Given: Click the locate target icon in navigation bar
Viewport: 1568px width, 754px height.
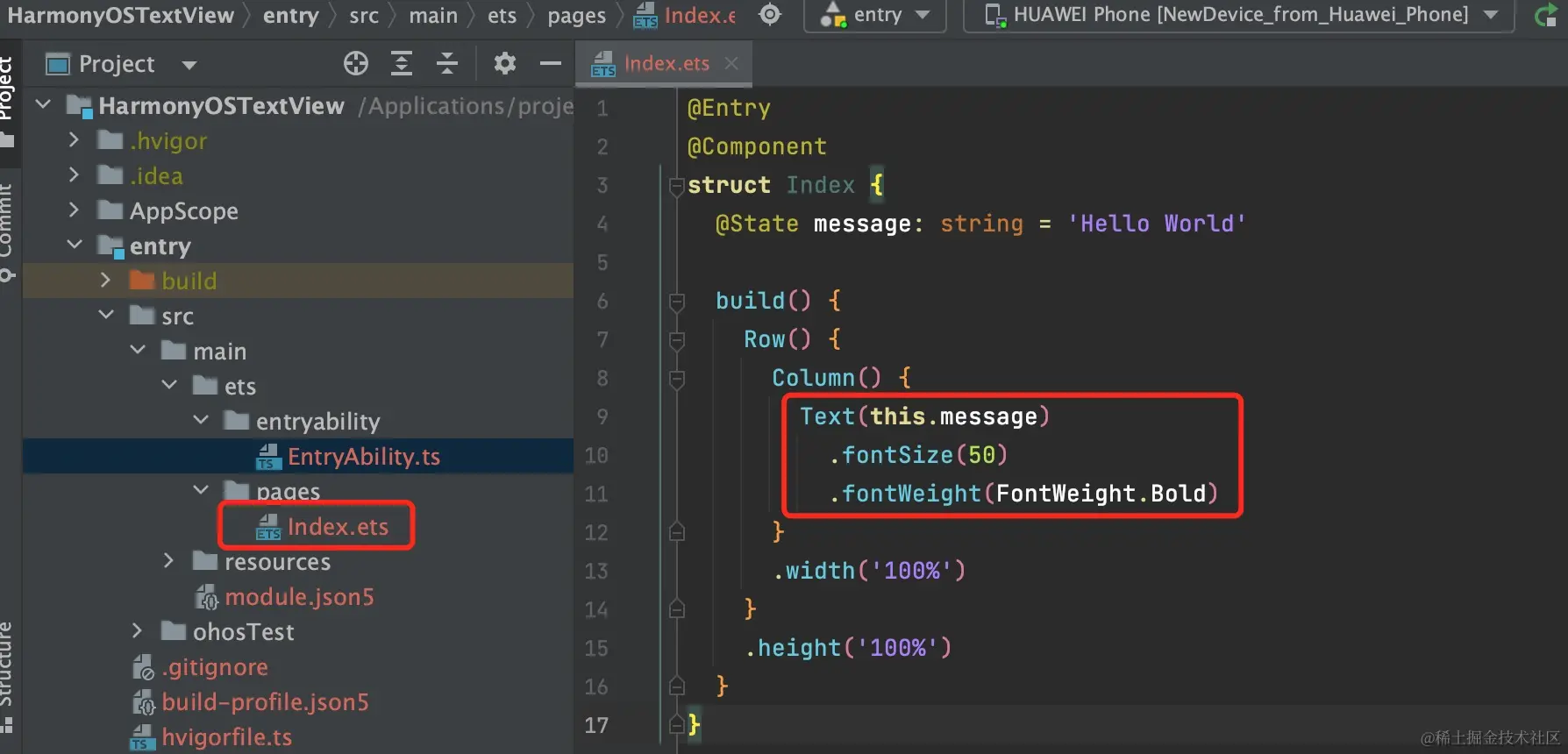Looking at the screenshot, I should point(770,14).
